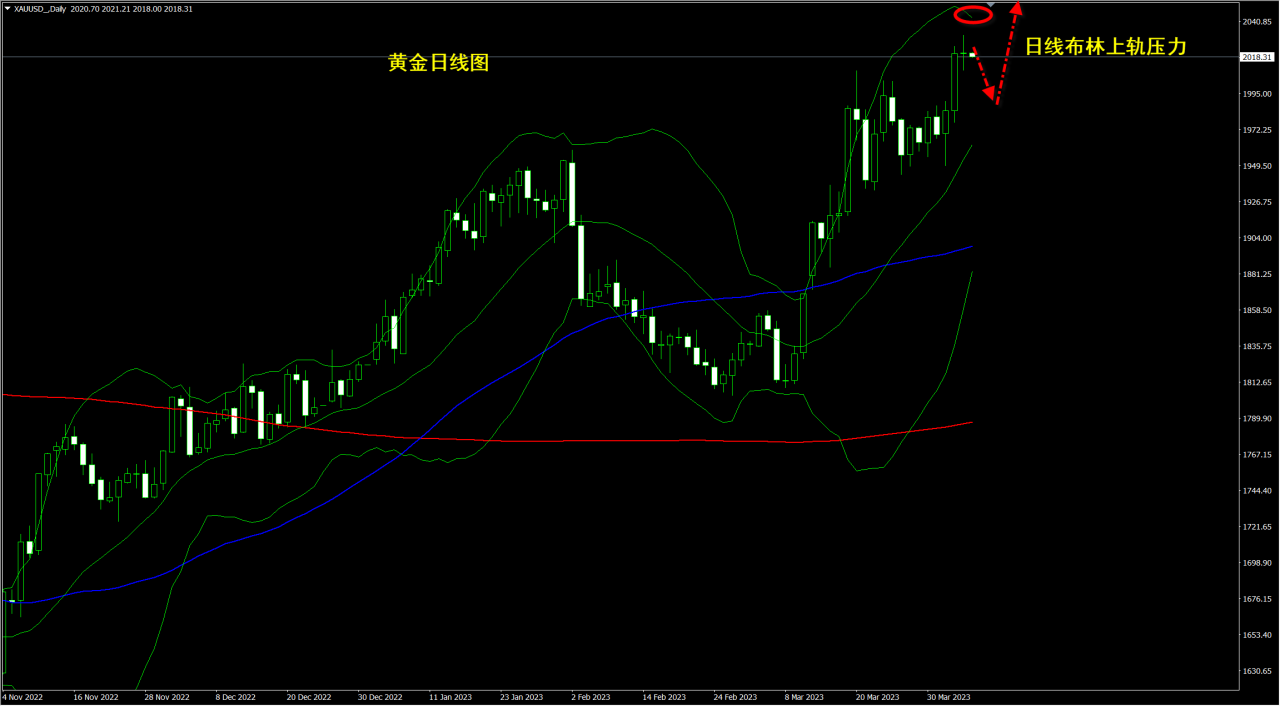Click the highlighted 2018.31 current price label
The image size is (1280, 706).
click(1255, 57)
